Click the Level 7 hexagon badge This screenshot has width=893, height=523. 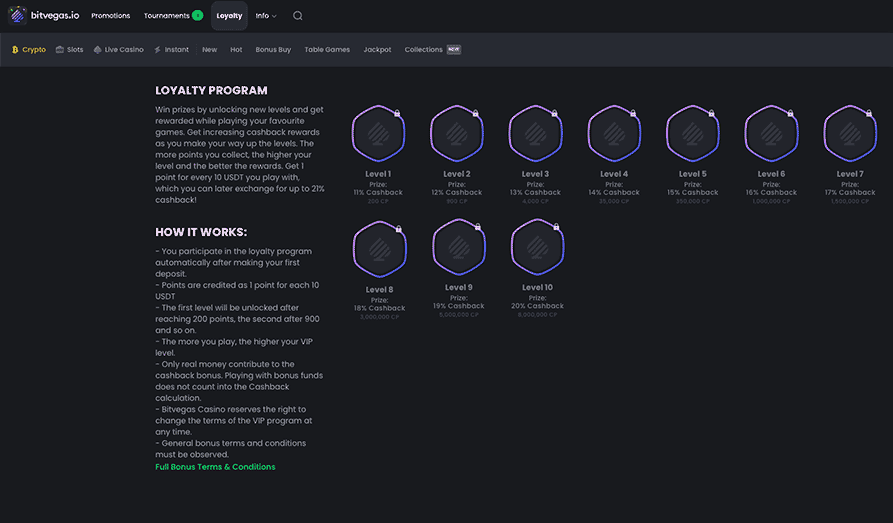(x=849, y=134)
